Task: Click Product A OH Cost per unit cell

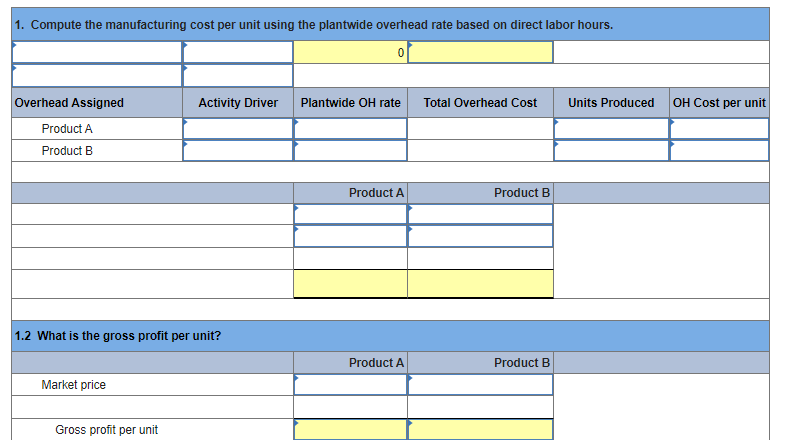Action: tap(719, 129)
